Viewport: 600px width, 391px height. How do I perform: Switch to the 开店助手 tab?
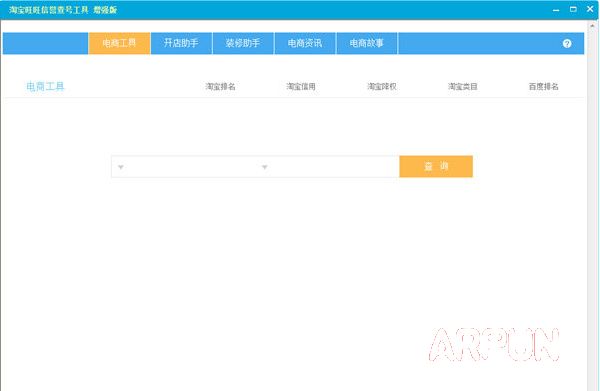pos(181,43)
